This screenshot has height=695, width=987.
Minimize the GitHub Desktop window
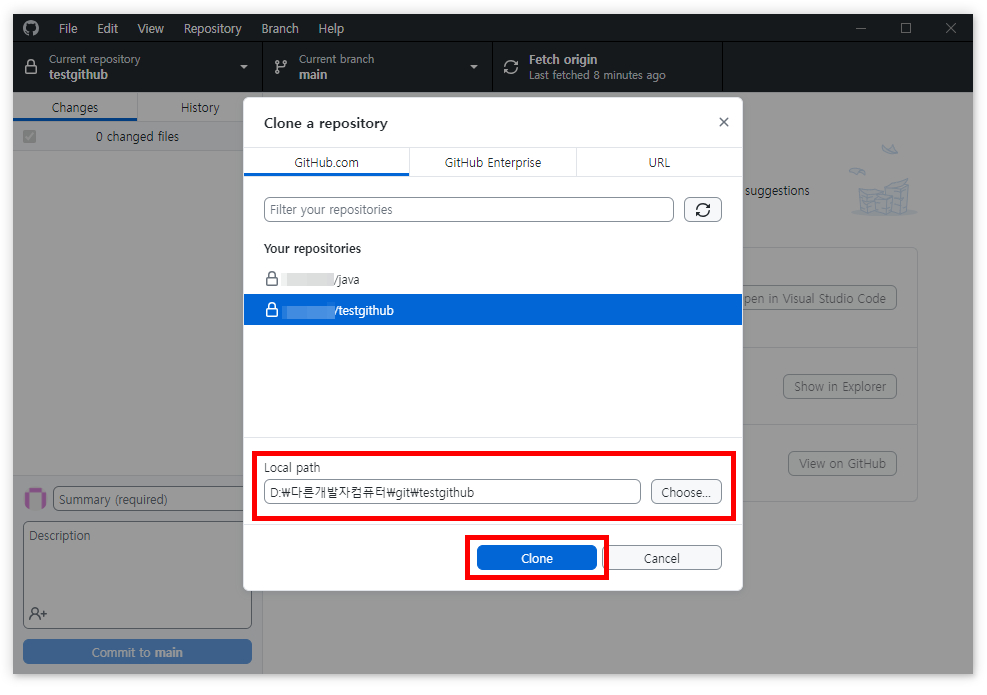861,28
